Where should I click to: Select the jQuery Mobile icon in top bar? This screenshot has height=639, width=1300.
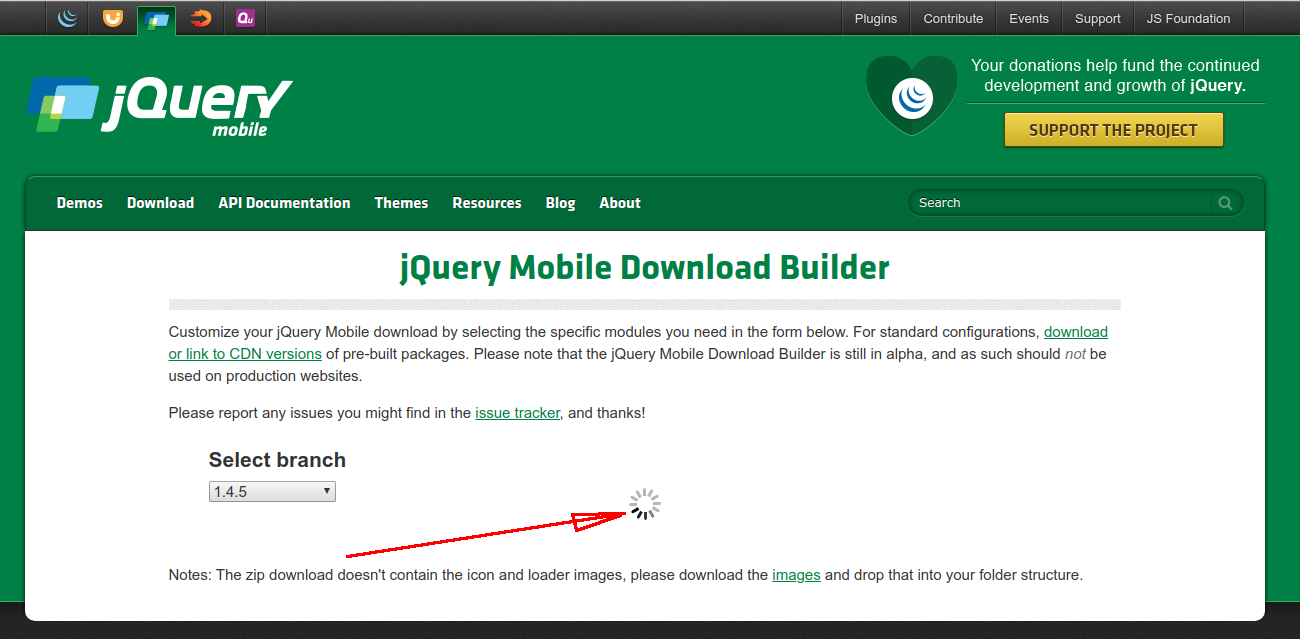[x=157, y=19]
